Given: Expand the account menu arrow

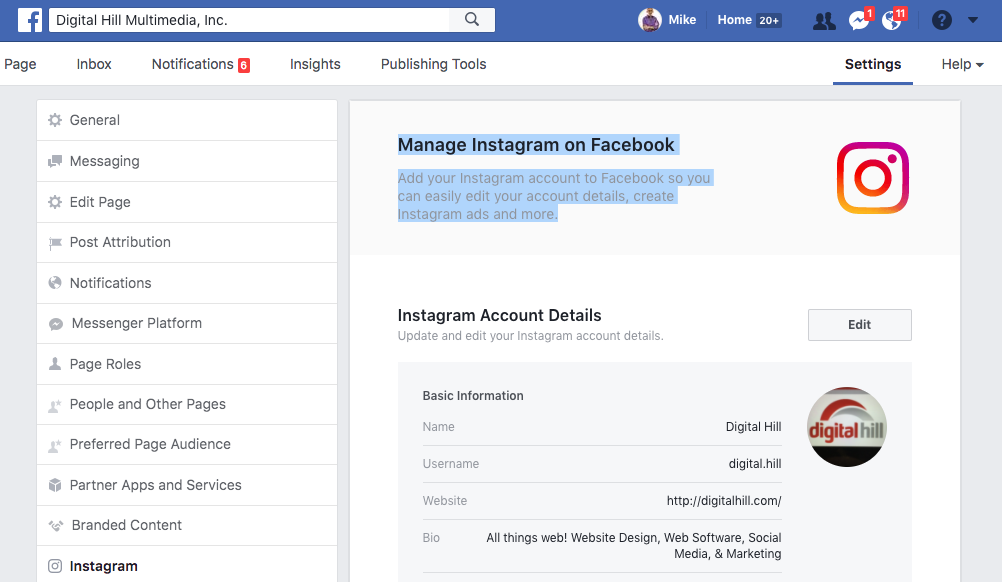Looking at the screenshot, I should [973, 21].
